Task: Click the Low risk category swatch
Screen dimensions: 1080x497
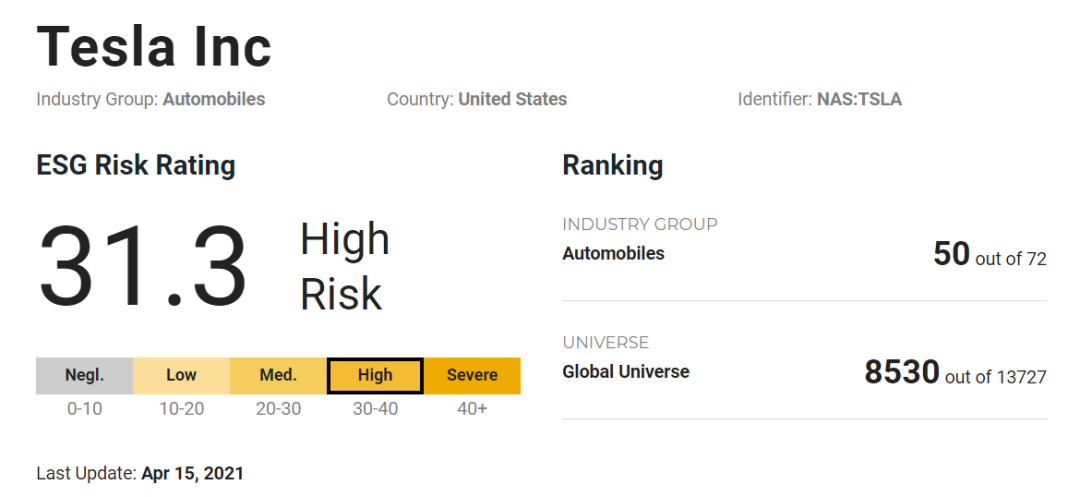Action: click(x=181, y=375)
